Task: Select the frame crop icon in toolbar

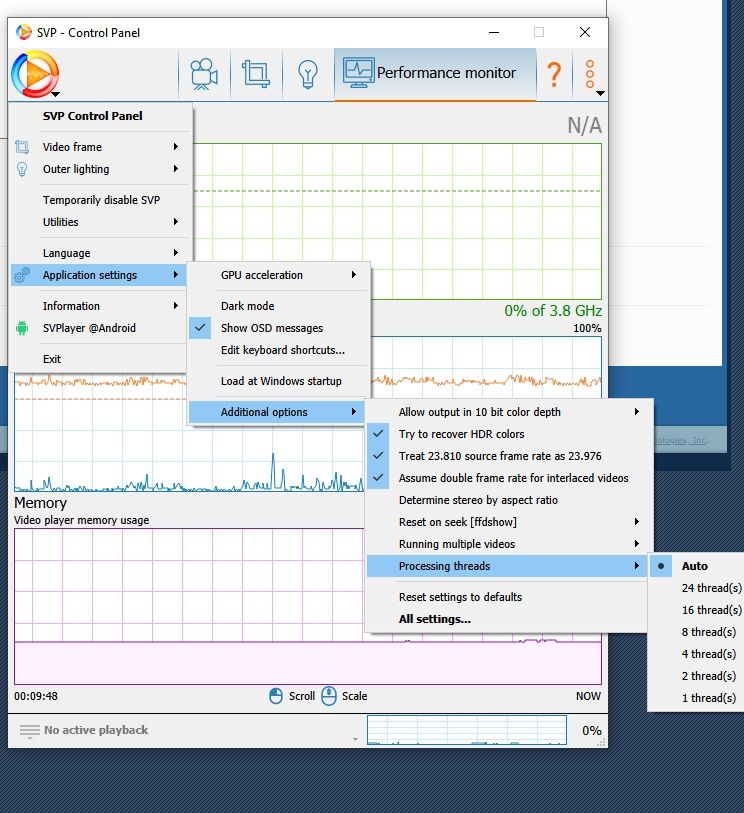Action: (x=256, y=74)
